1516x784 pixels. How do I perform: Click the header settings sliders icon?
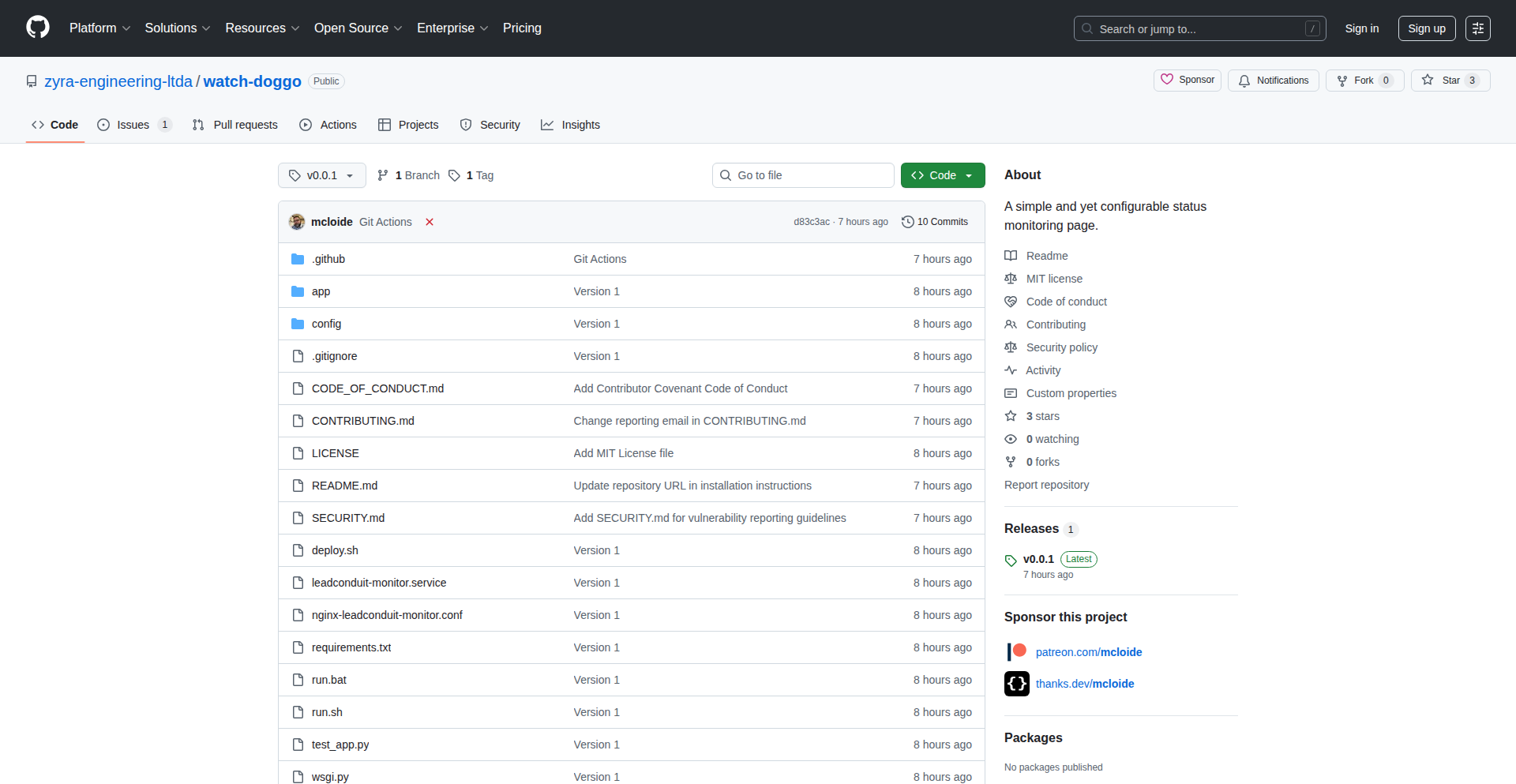pos(1477,28)
